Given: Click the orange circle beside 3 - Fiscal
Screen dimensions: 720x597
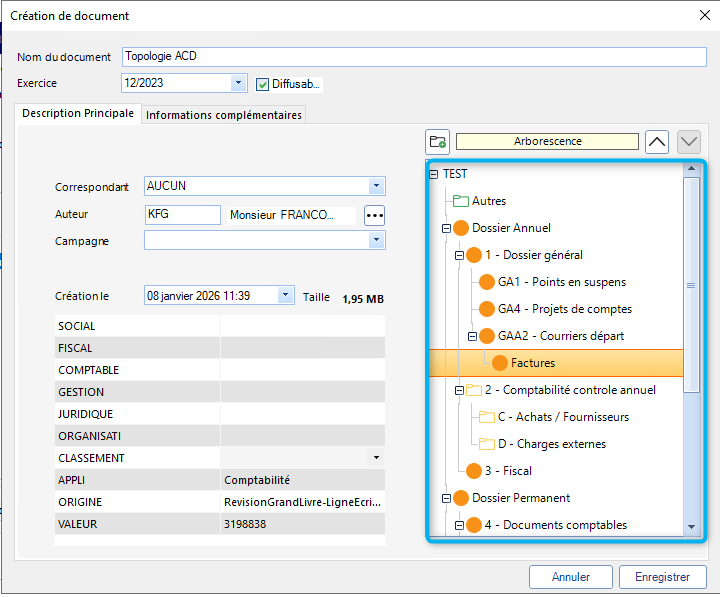Looking at the screenshot, I should pos(474,471).
